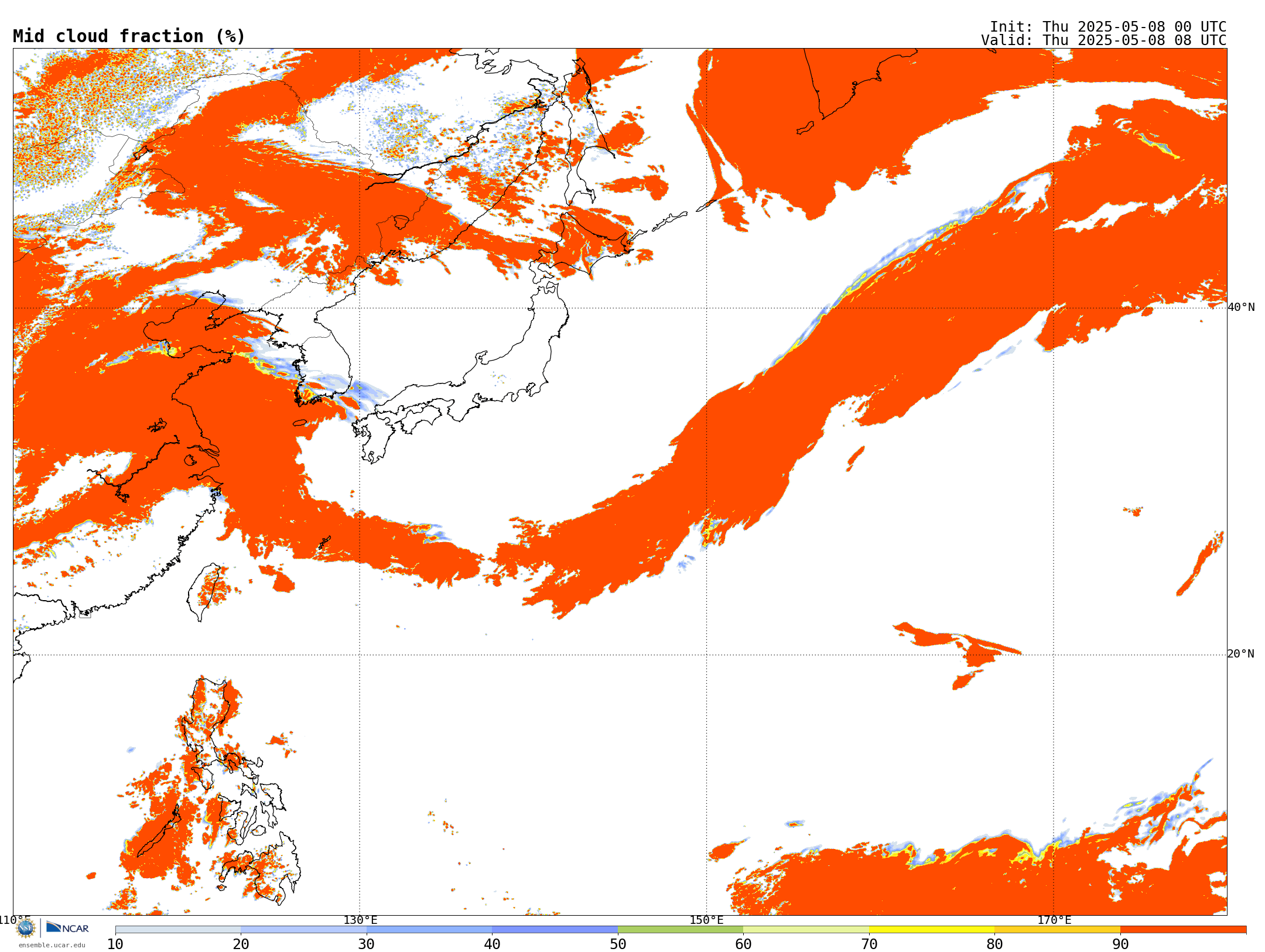
Task: Pick the 50–60 green colorbar segment
Action: click(x=681, y=930)
